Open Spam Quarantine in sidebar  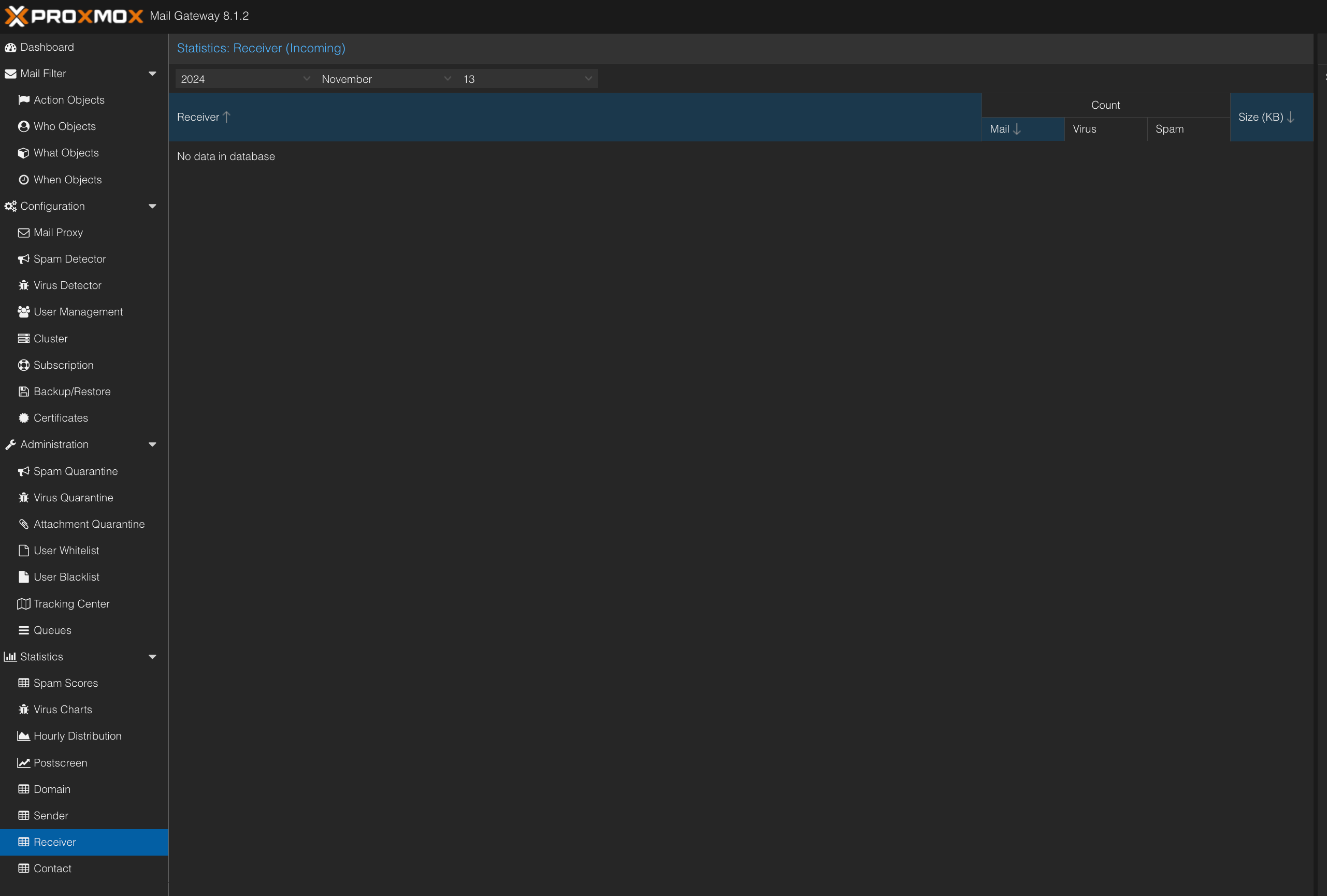(84, 471)
